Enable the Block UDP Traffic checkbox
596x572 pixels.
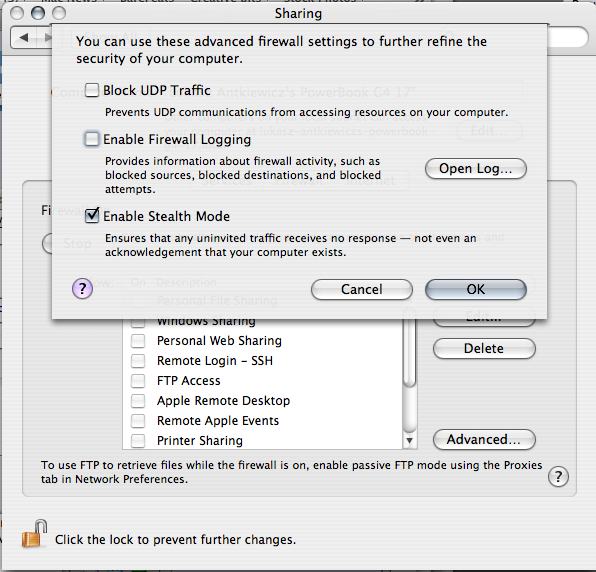pos(92,90)
